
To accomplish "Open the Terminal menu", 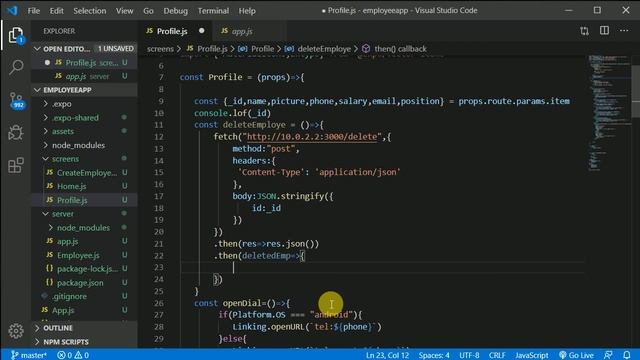I will [213, 11].
